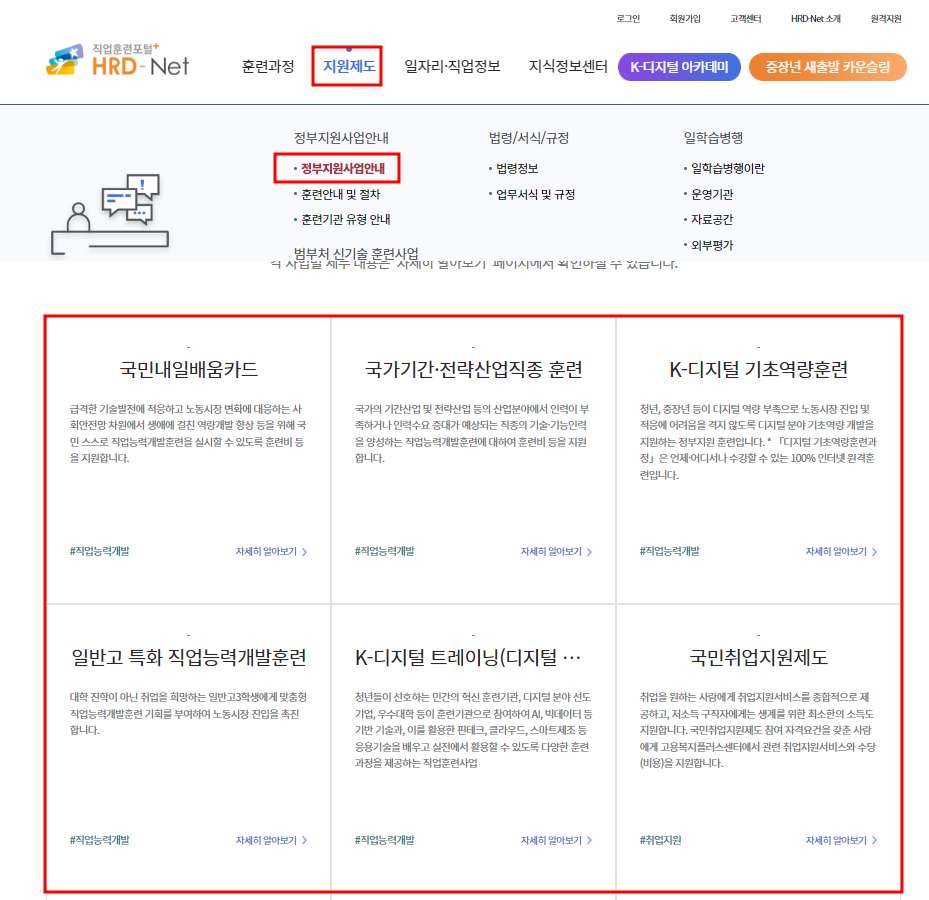Click #직업능력개발 tag in 국가기간·전략산업직종 card
The image size is (929, 900).
point(385,551)
